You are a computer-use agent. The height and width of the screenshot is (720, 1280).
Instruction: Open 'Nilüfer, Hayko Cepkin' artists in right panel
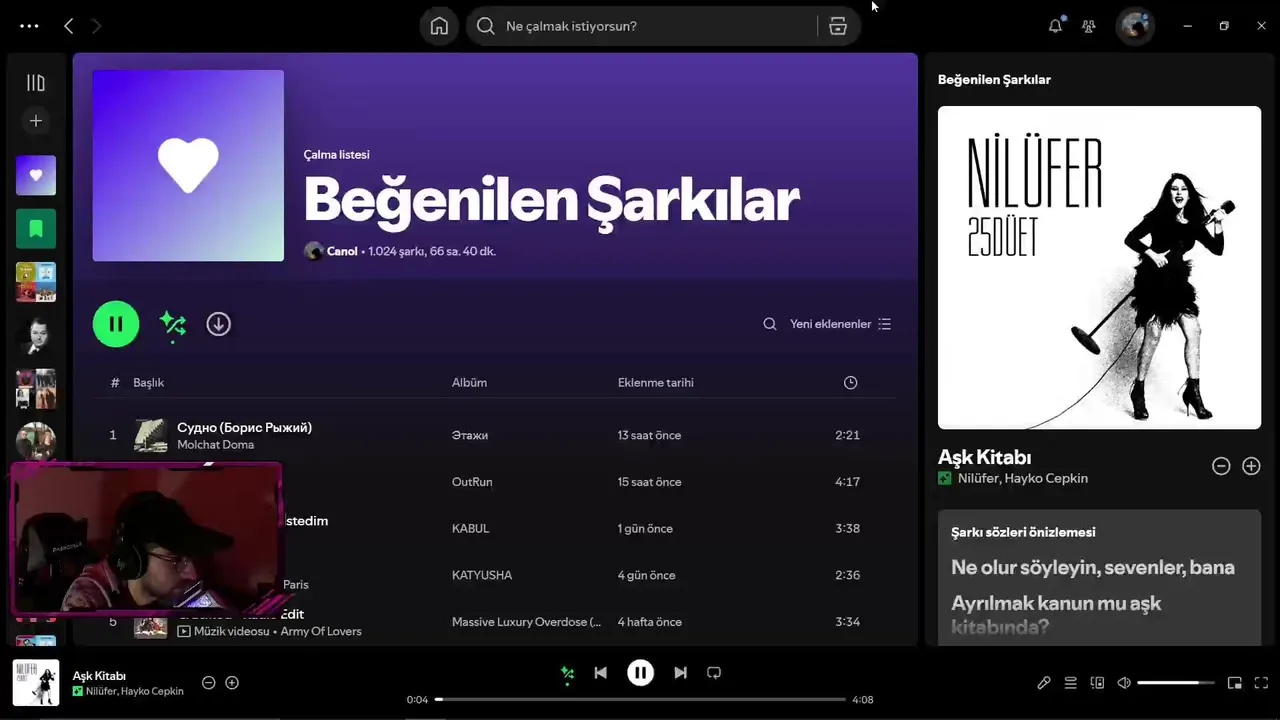(x=1023, y=478)
